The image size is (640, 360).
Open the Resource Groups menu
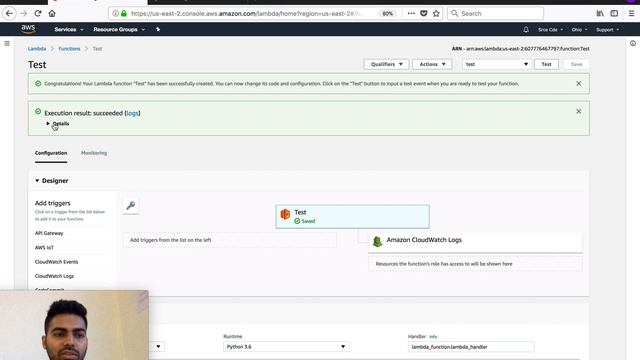click(x=119, y=29)
